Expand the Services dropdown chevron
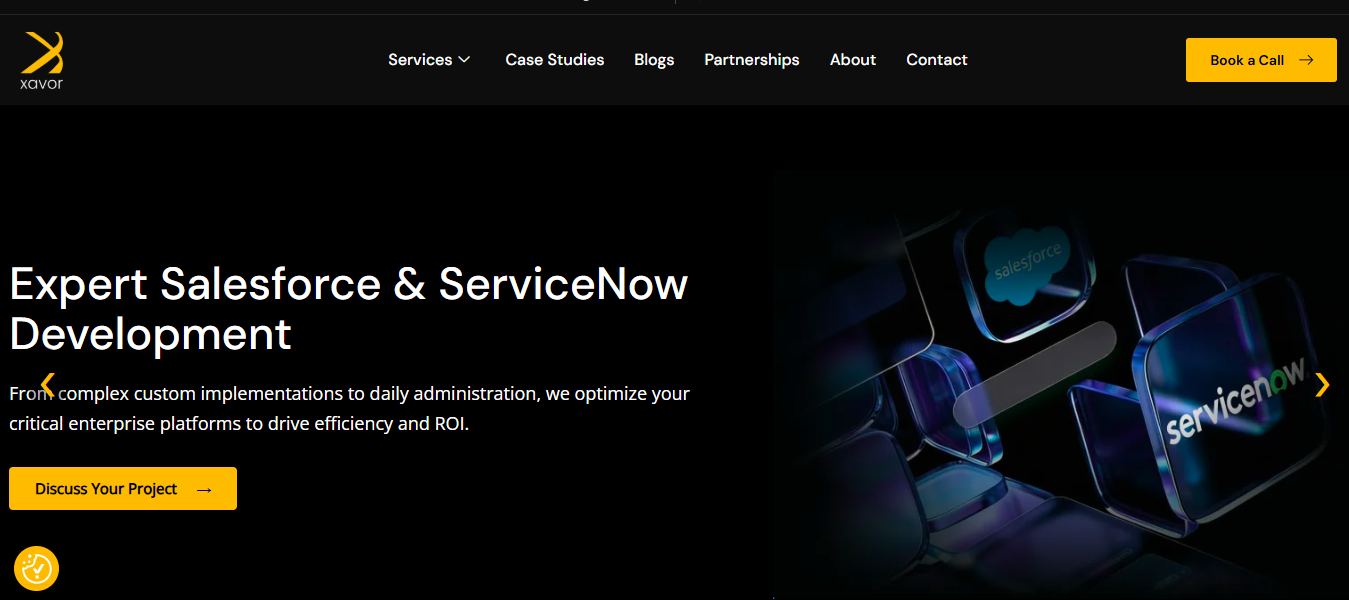 coord(464,60)
